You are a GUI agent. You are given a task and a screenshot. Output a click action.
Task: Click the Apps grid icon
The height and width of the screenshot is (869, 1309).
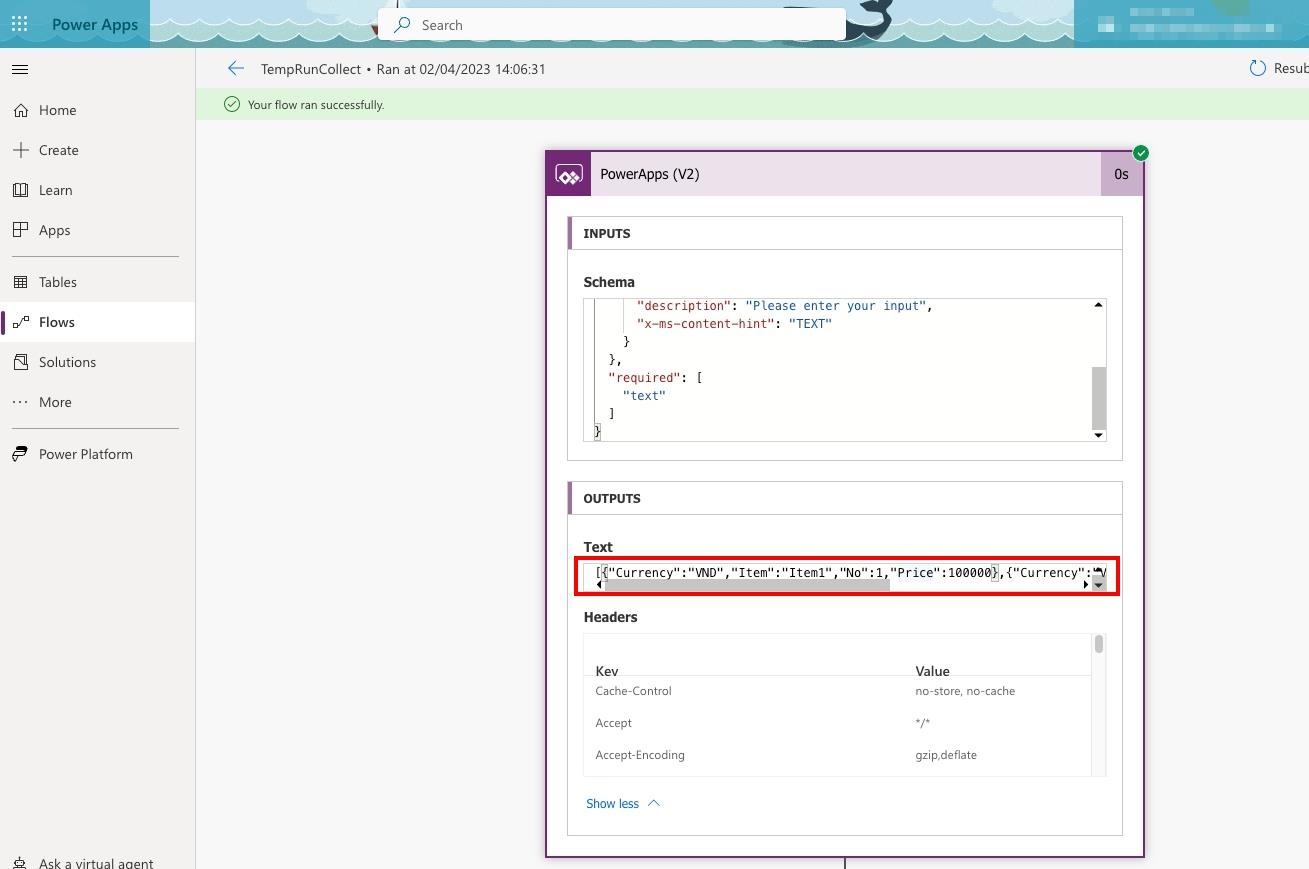(20, 230)
